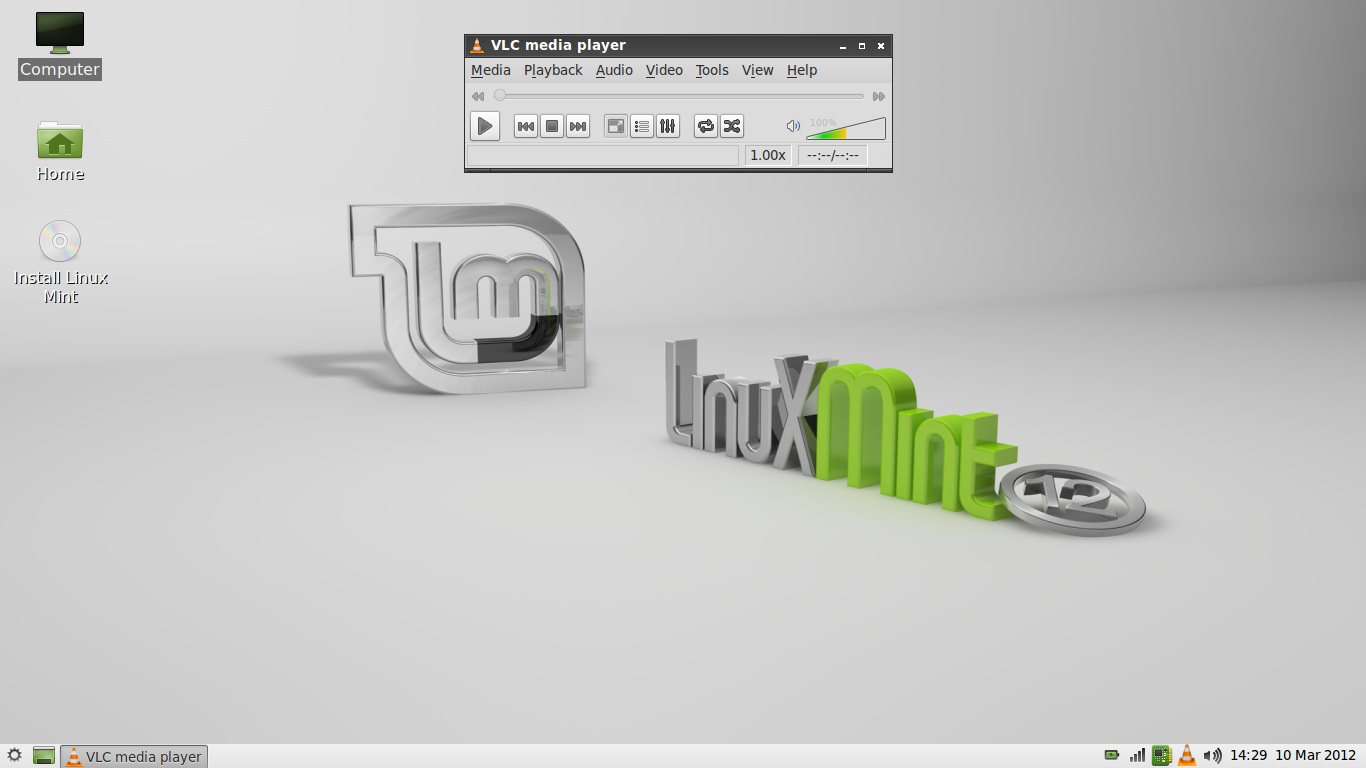Screen dimensions: 1366x768
Task: Click VLC media player taskbar button
Action: 134,756
